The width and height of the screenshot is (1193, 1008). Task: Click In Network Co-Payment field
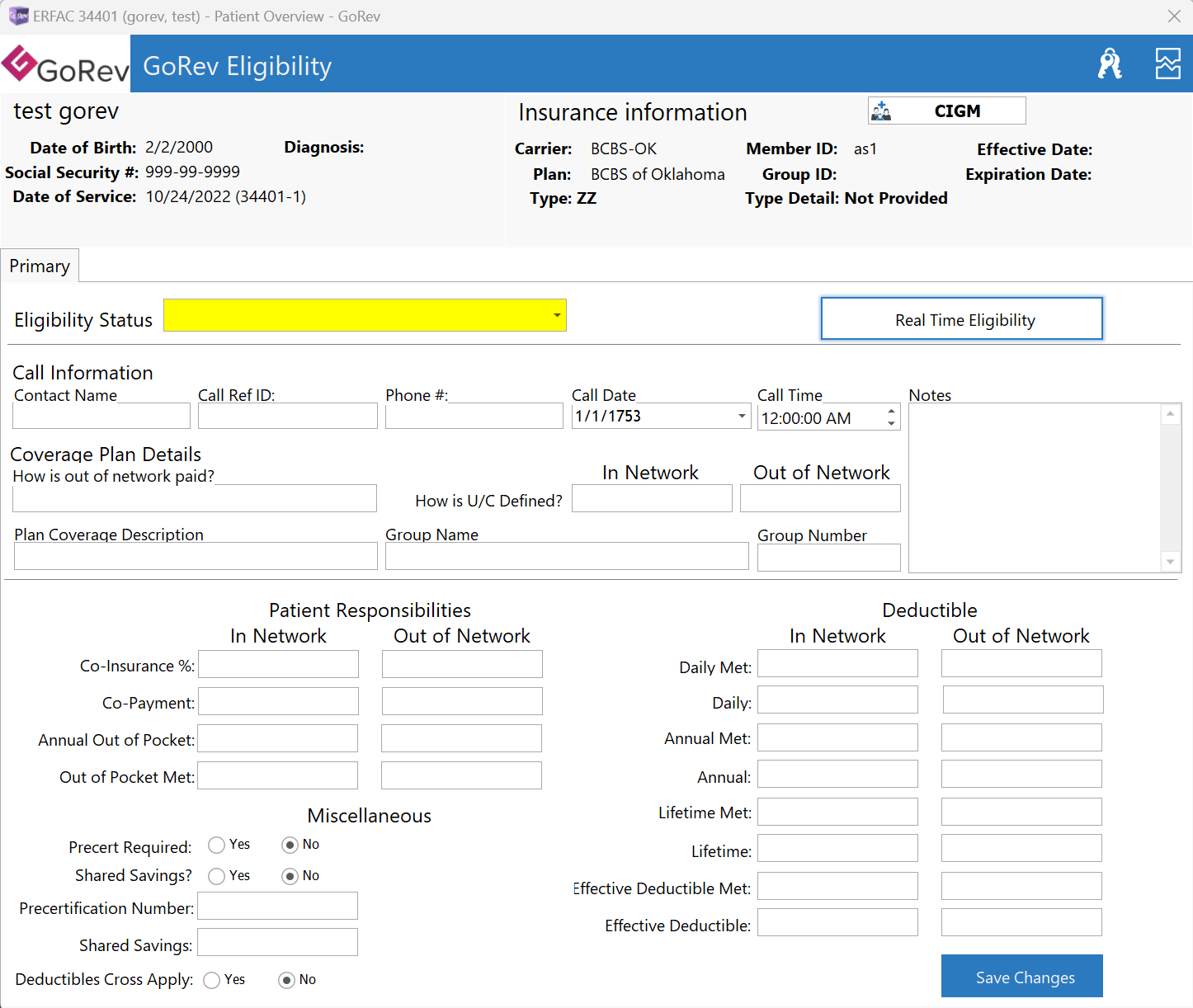pyautogui.click(x=279, y=701)
